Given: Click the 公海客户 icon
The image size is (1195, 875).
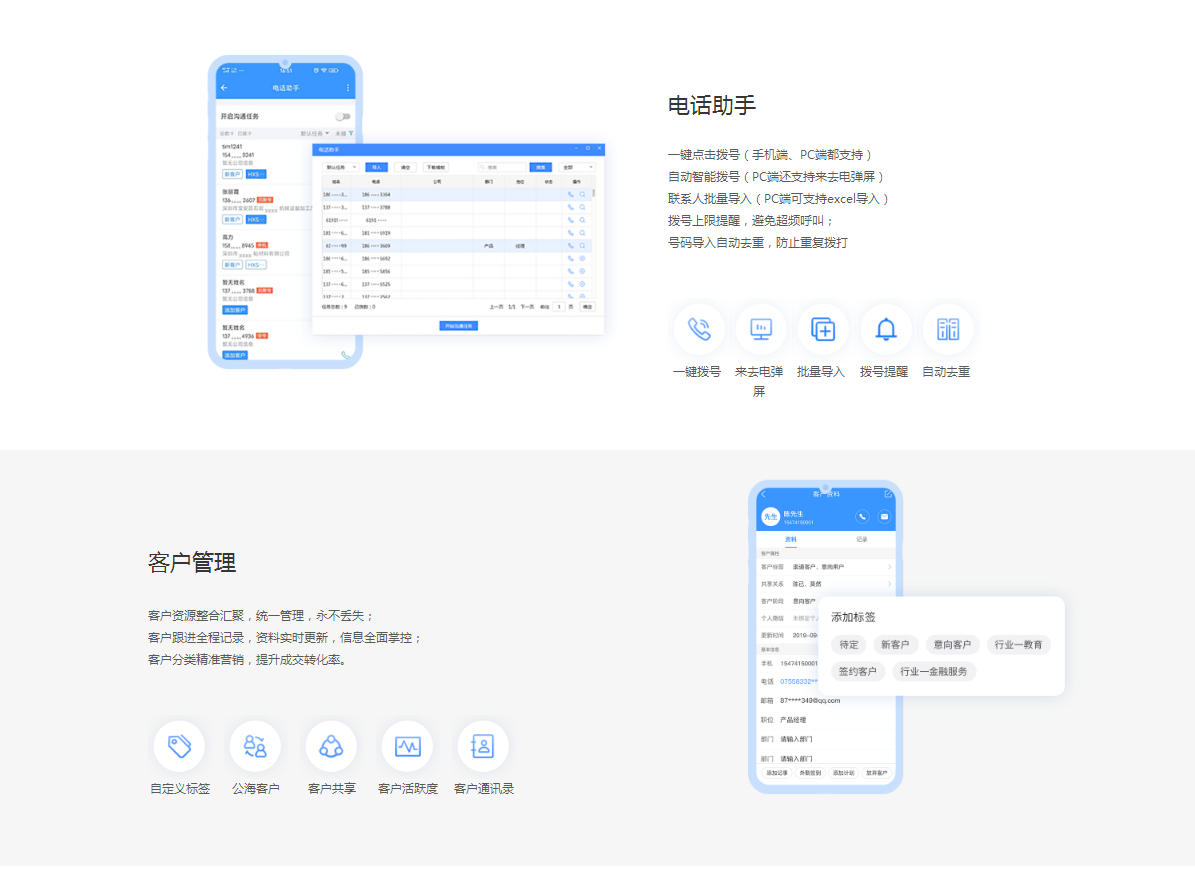Looking at the screenshot, I should pos(255,746).
